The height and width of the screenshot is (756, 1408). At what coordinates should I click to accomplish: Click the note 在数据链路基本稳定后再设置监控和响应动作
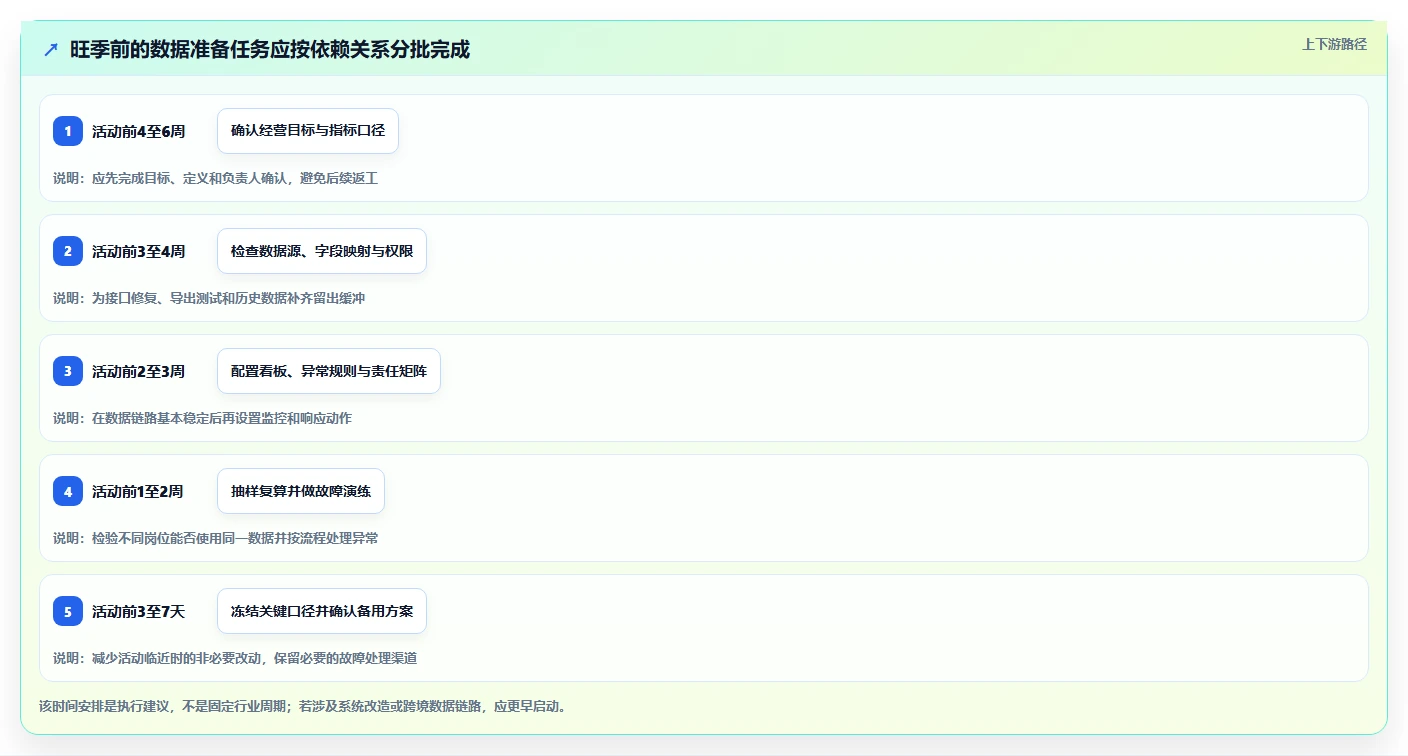pos(222,418)
